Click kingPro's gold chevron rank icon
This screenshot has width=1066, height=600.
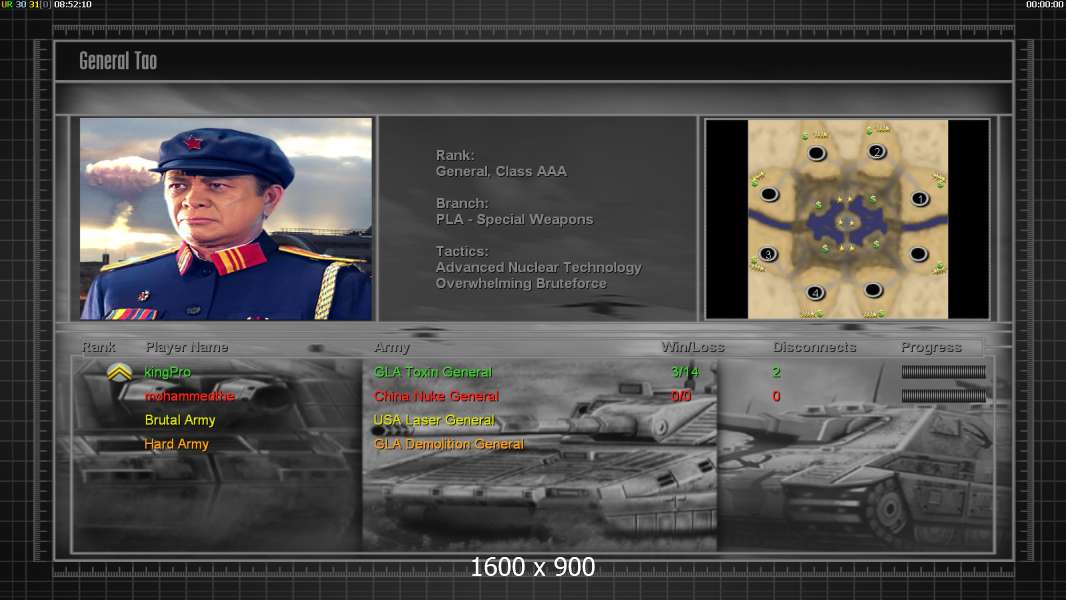[x=119, y=372]
